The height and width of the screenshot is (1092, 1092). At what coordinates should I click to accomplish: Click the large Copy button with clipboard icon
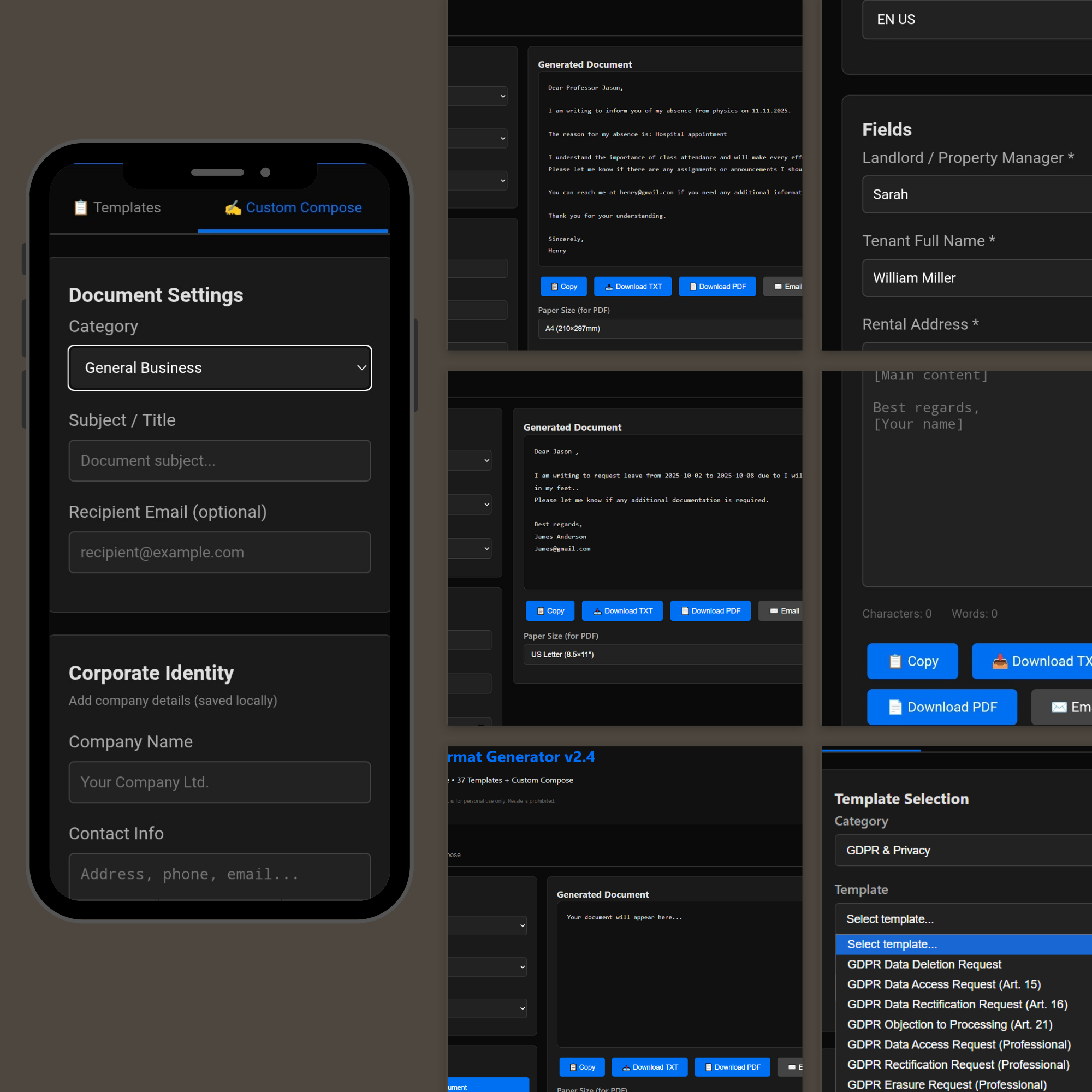(912, 661)
